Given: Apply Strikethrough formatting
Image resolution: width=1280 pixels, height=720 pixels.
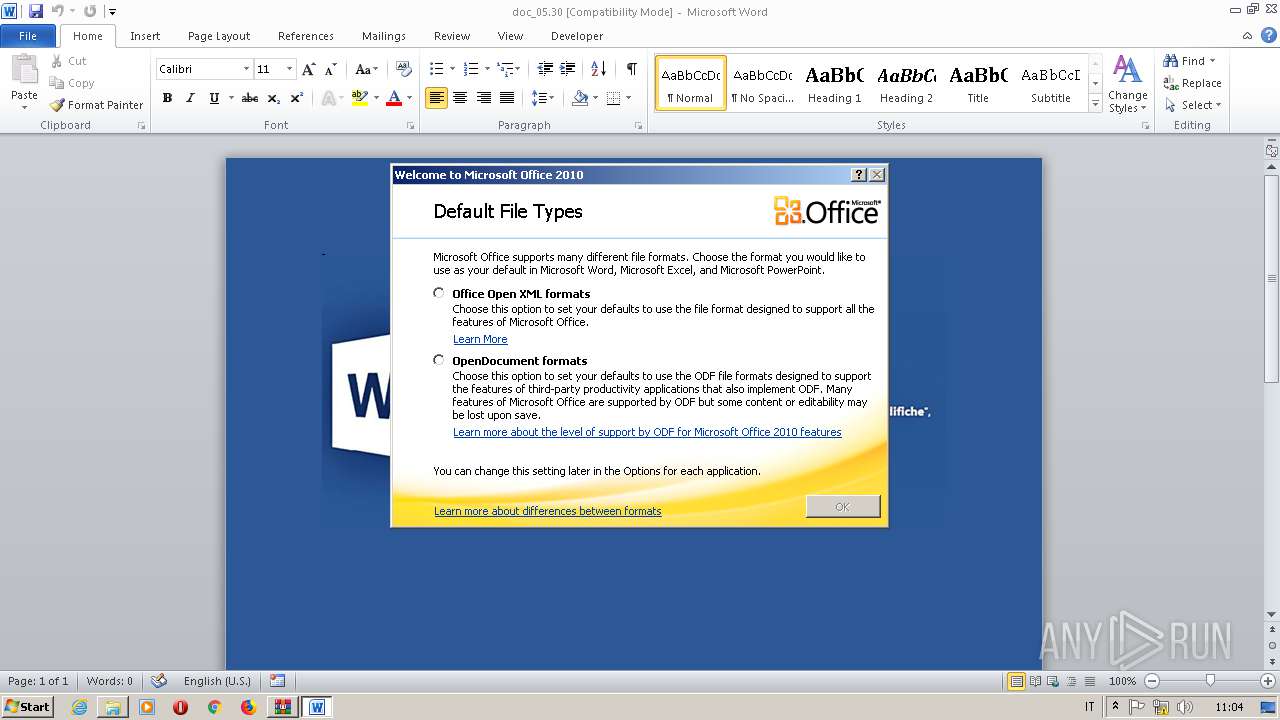Looking at the screenshot, I should click(250, 98).
